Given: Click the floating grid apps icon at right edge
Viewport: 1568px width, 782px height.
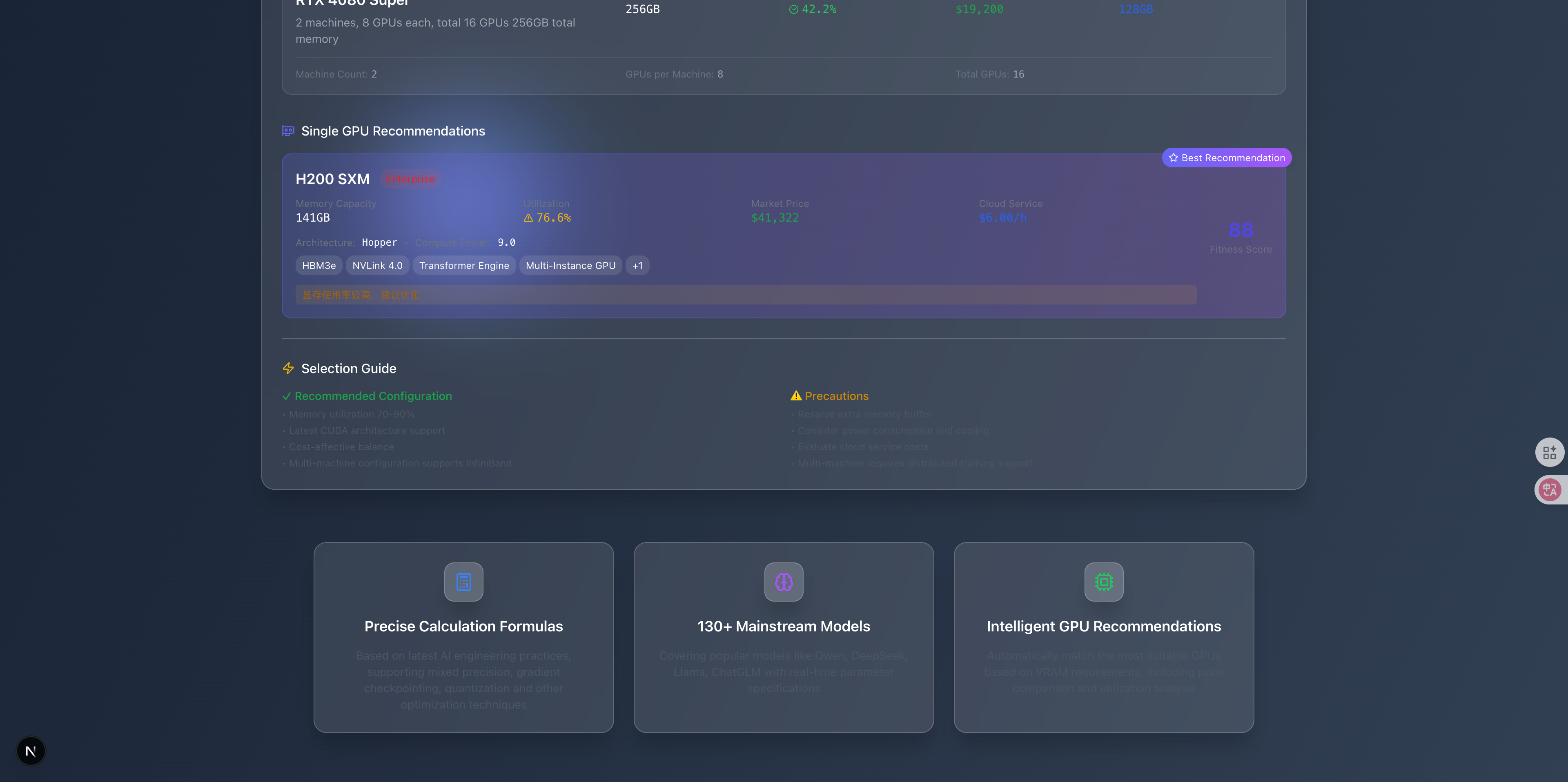Looking at the screenshot, I should (x=1549, y=452).
